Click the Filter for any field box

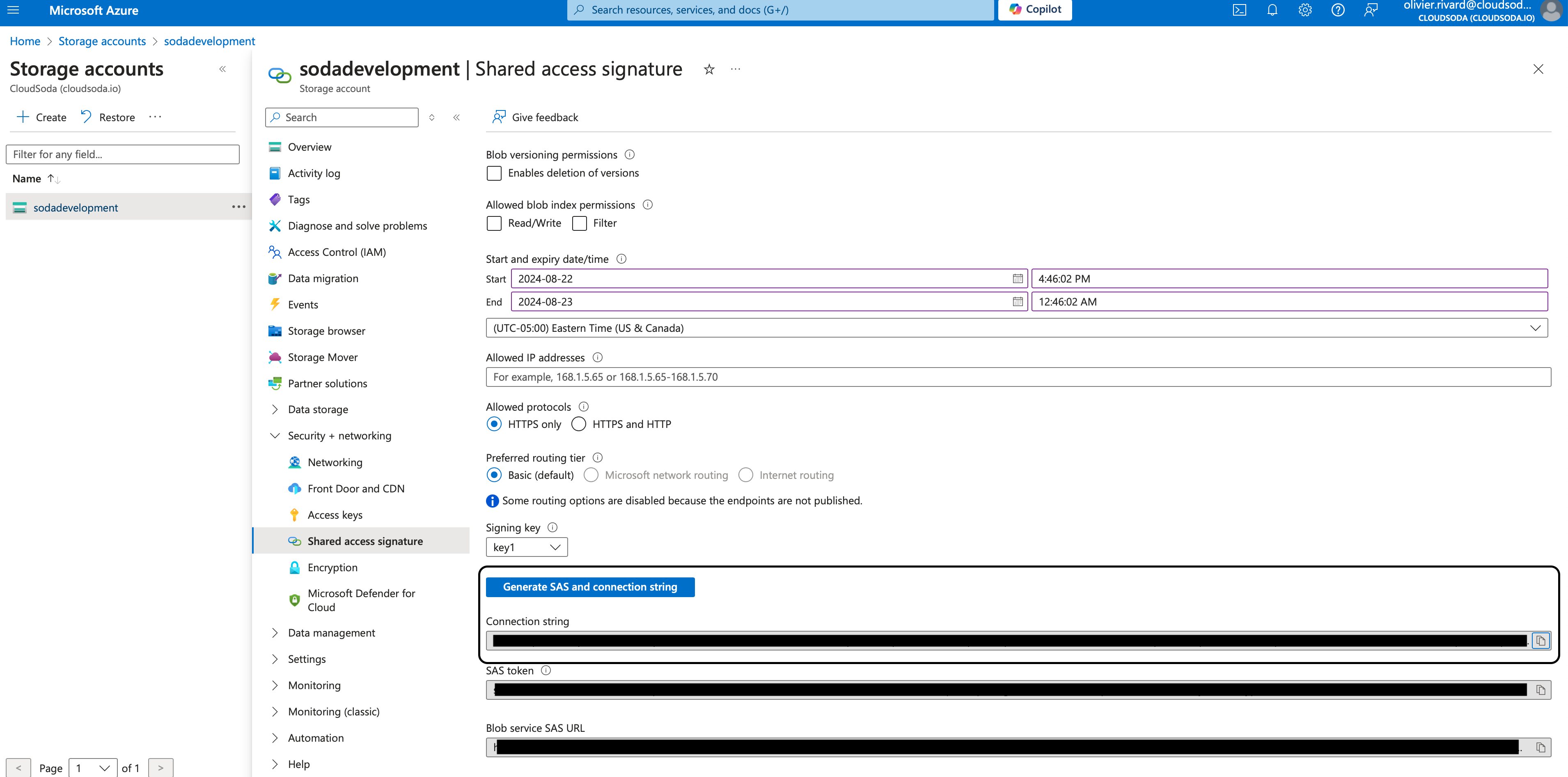122,155
